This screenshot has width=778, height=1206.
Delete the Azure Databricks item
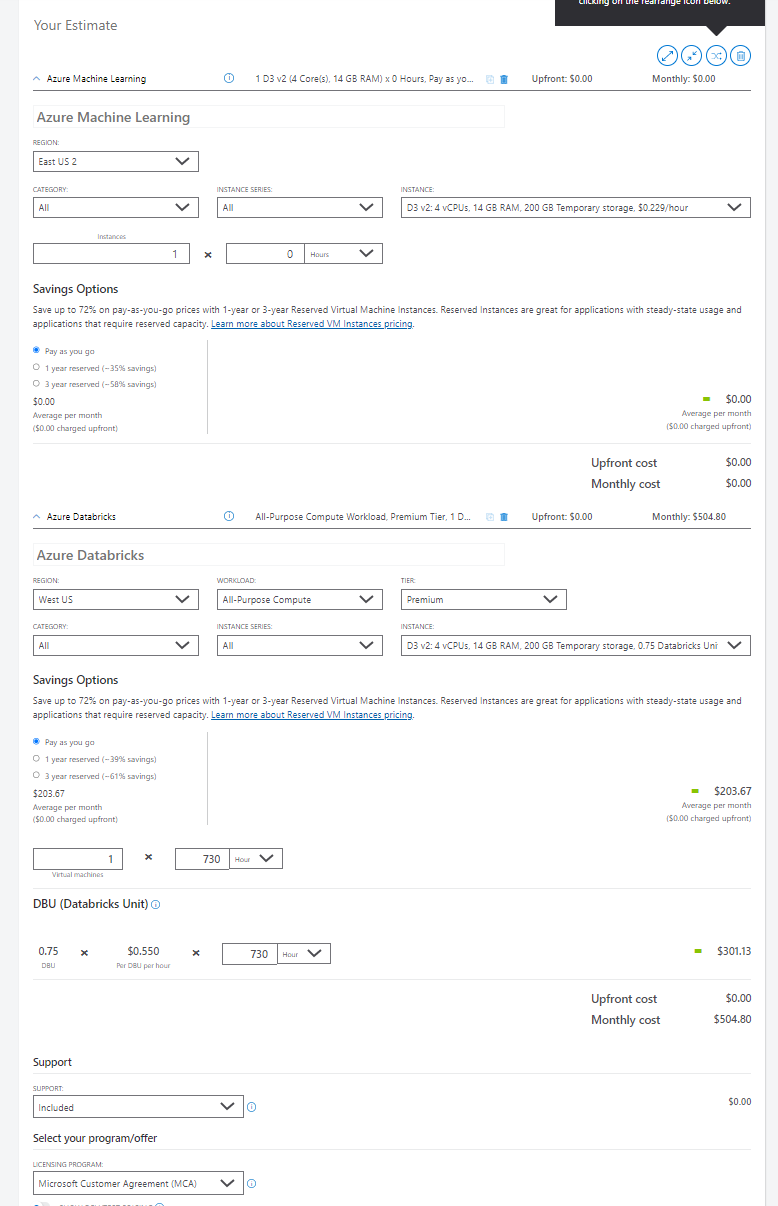click(x=504, y=517)
